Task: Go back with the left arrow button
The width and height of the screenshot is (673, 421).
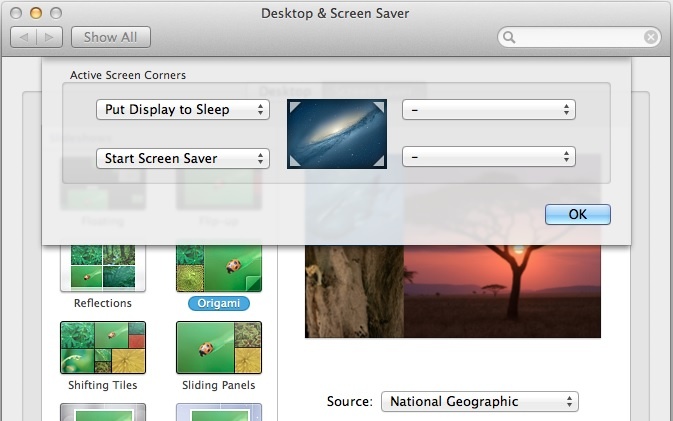Action: (24, 37)
